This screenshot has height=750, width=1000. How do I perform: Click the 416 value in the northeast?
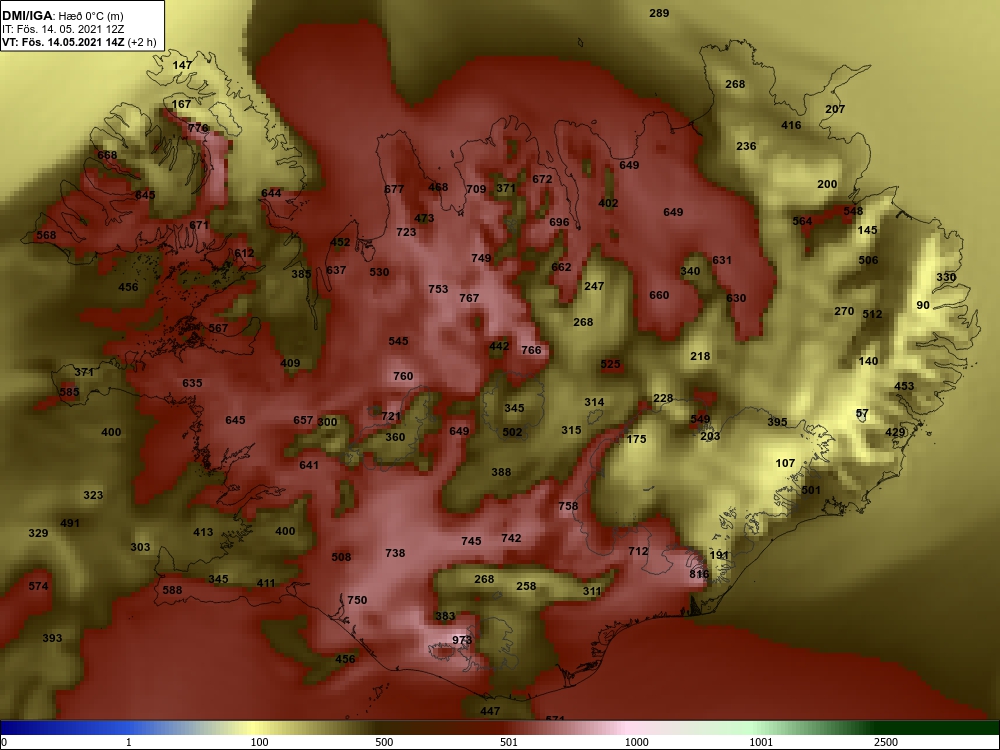pos(791,125)
